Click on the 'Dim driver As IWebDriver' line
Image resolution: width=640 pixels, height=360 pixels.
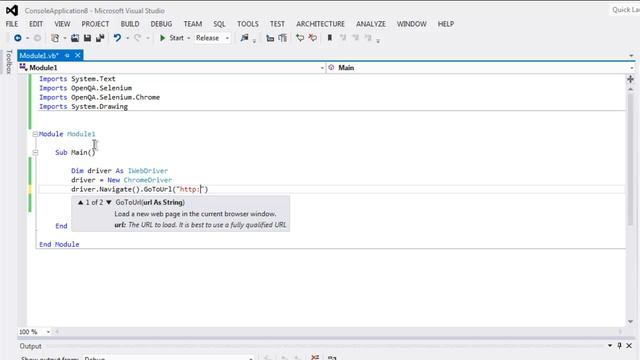119,171
